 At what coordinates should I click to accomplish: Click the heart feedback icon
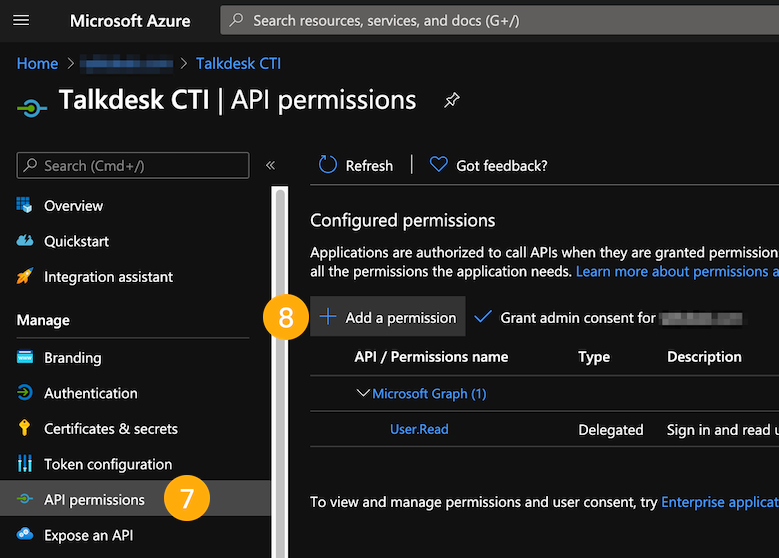pos(438,164)
